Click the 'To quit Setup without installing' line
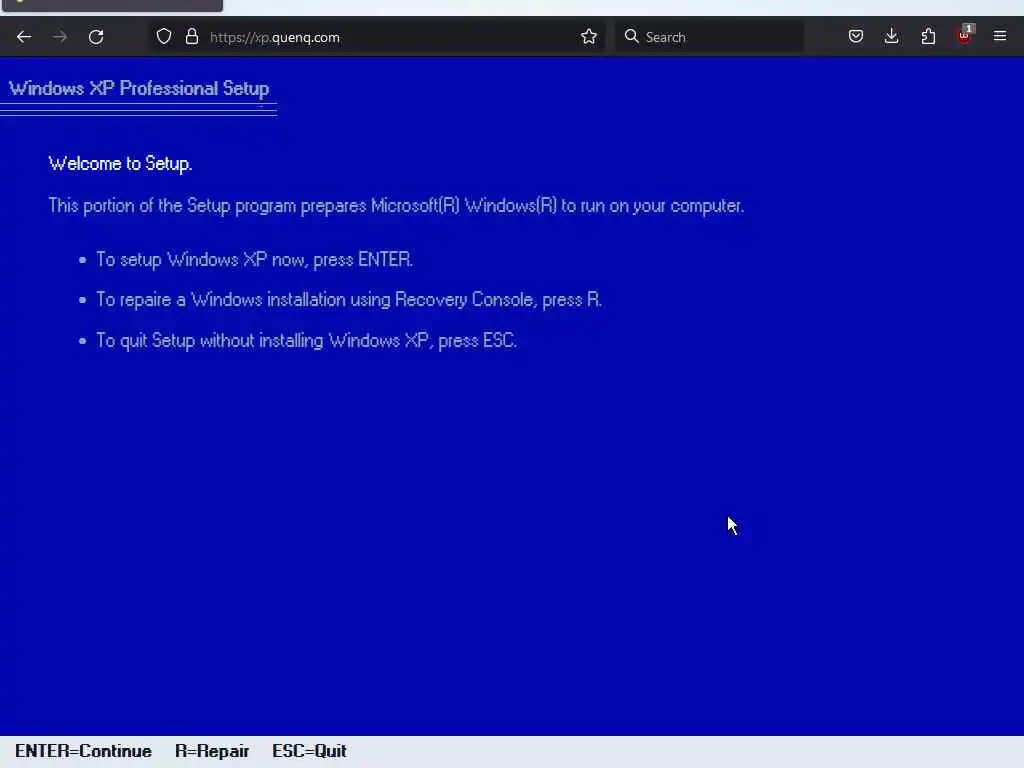Image resolution: width=1024 pixels, height=768 pixels. point(306,340)
